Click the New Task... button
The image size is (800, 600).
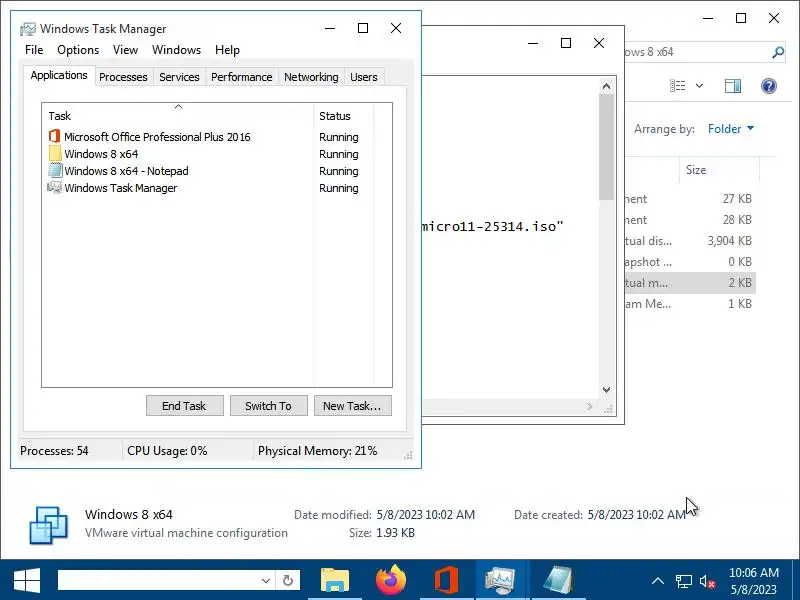point(353,406)
